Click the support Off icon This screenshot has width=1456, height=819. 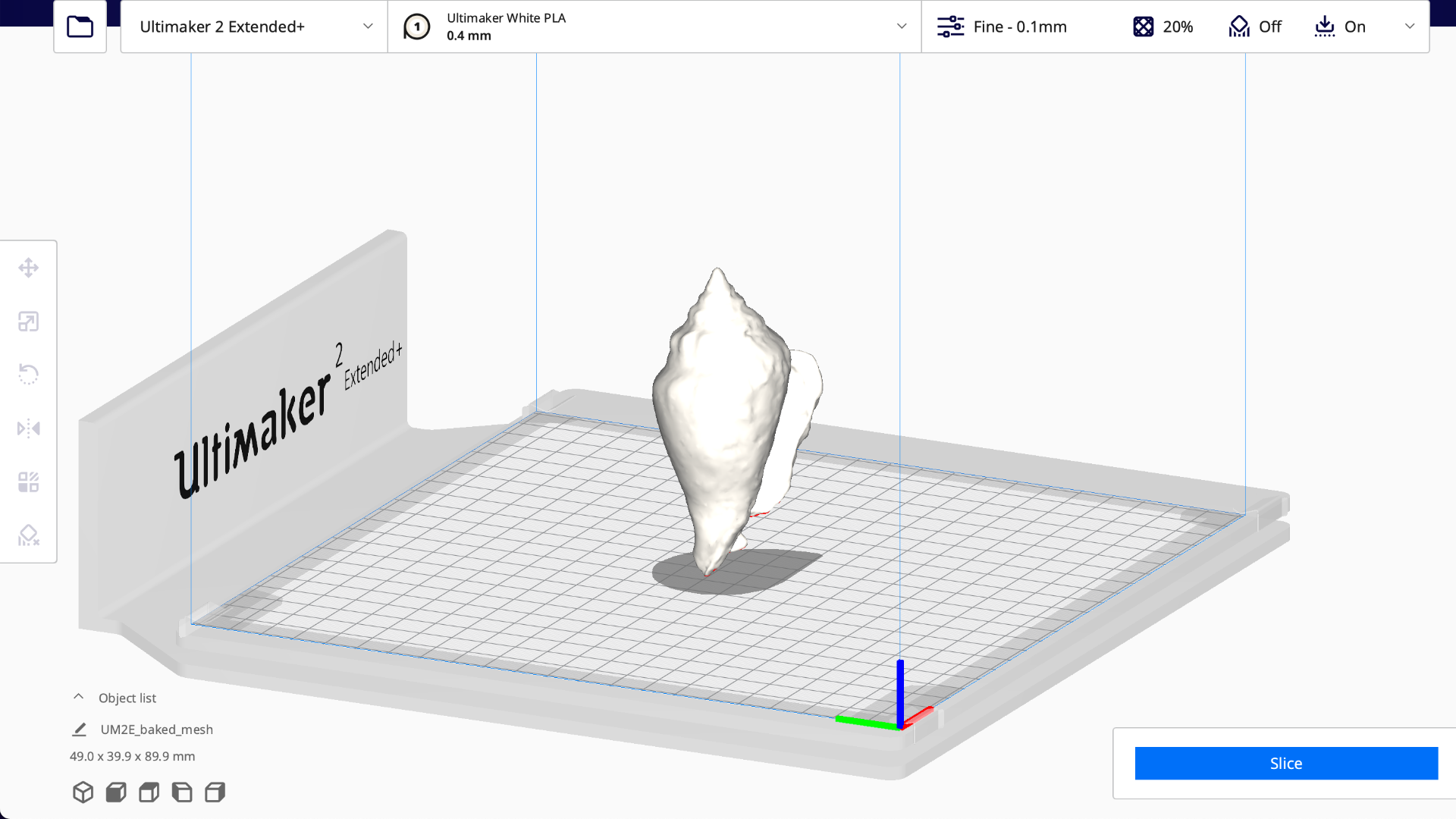point(1239,27)
